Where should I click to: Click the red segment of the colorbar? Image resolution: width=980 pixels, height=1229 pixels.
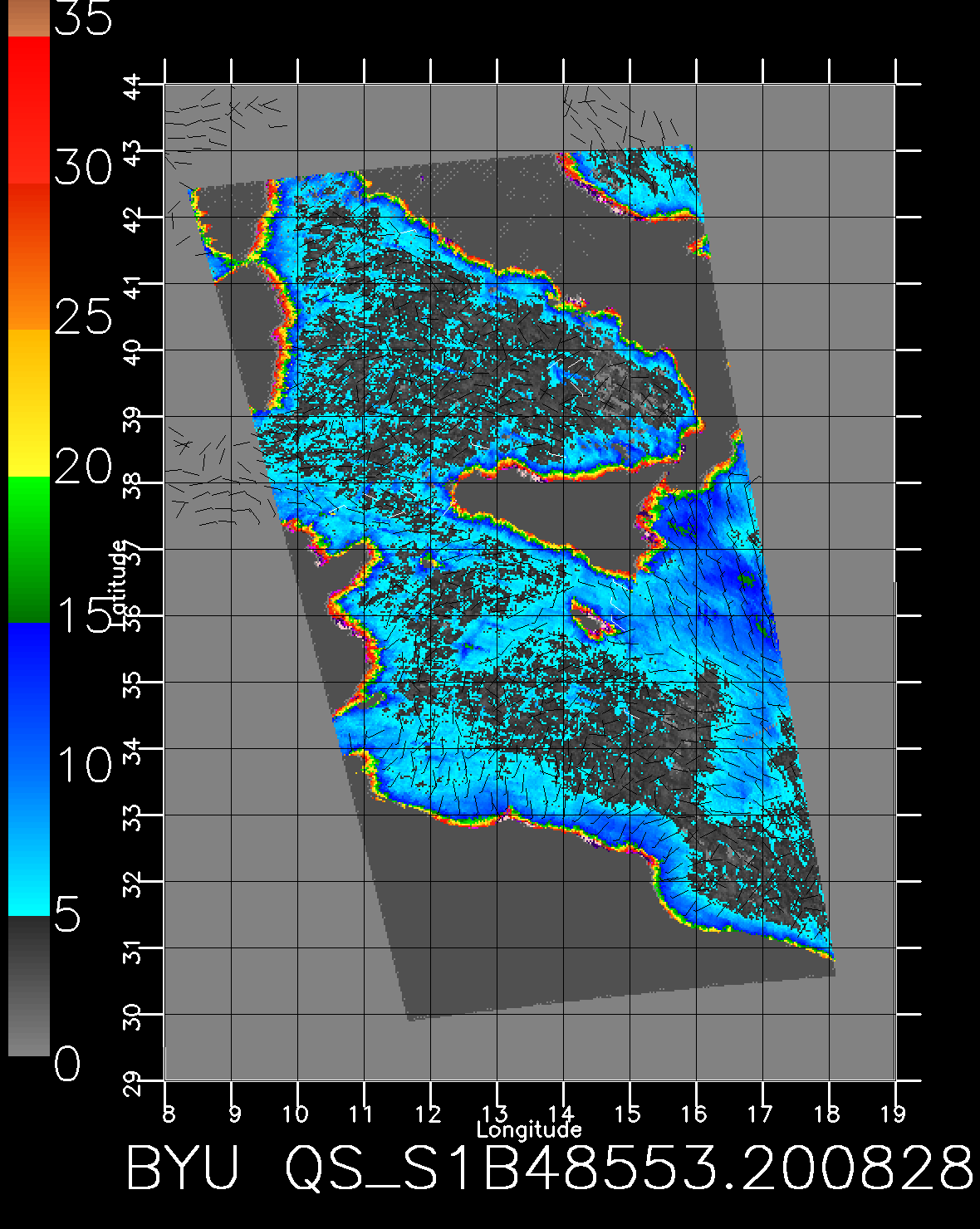(29, 110)
